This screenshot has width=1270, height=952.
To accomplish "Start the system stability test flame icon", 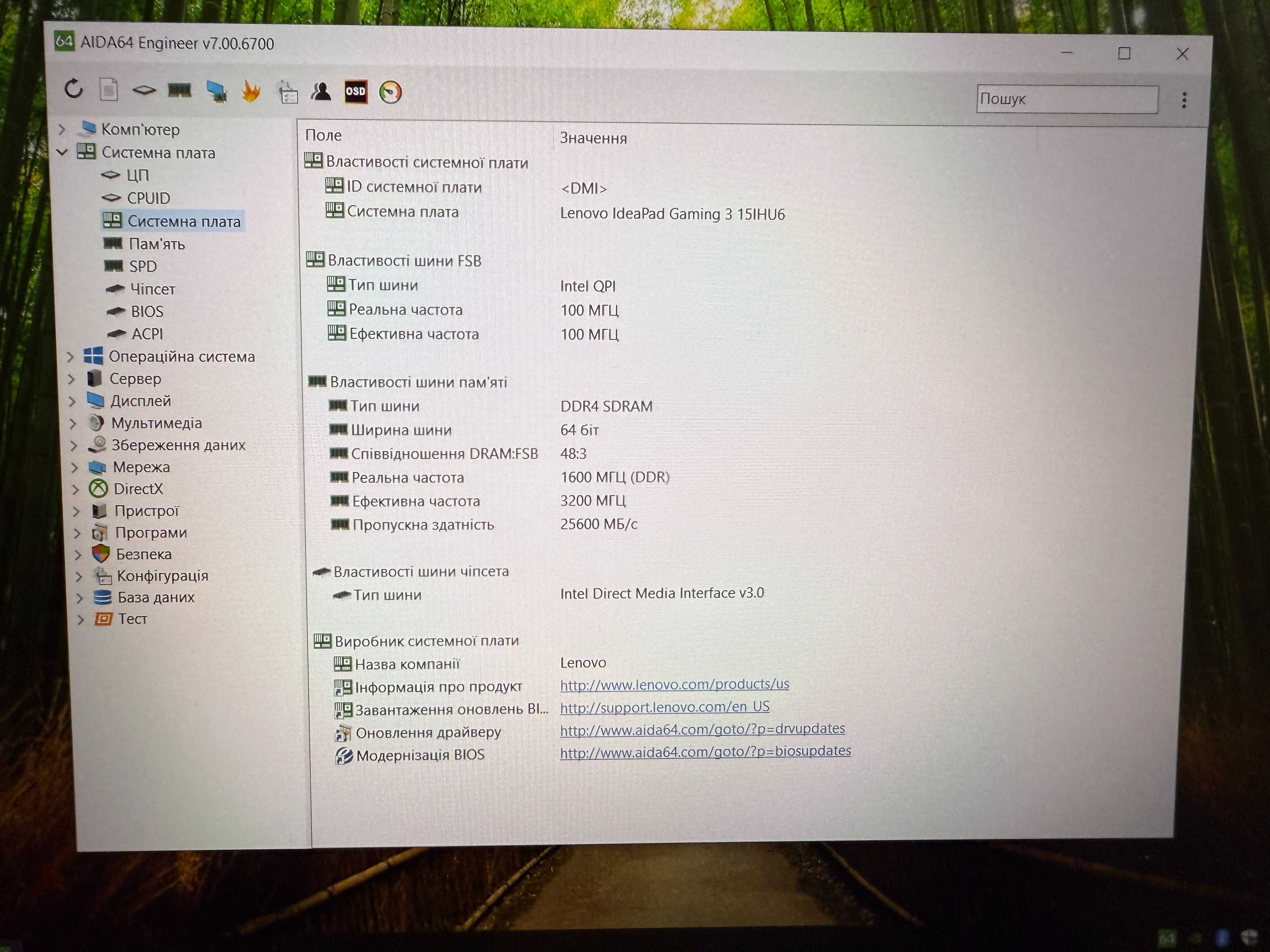I will click(251, 91).
